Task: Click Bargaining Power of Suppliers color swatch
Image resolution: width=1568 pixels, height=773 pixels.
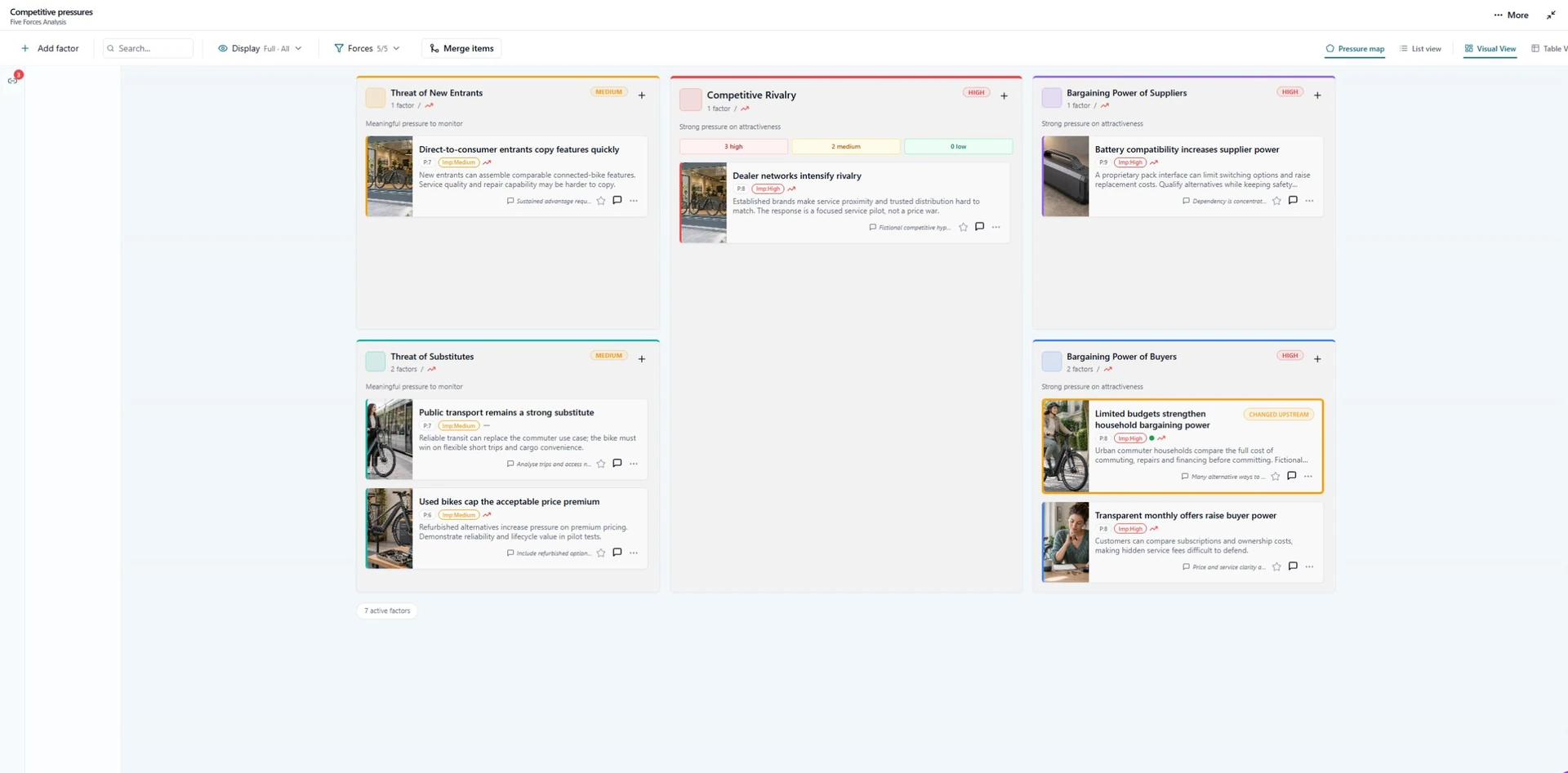Action: coord(1052,98)
